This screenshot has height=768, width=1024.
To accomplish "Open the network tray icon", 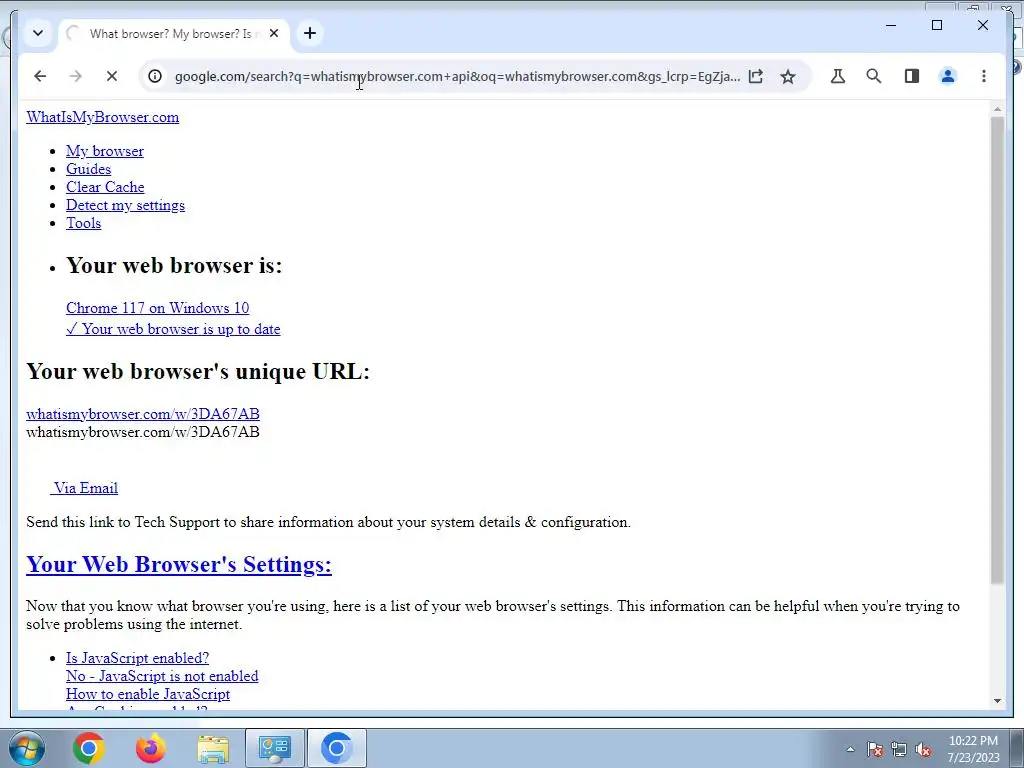I will click(899, 749).
